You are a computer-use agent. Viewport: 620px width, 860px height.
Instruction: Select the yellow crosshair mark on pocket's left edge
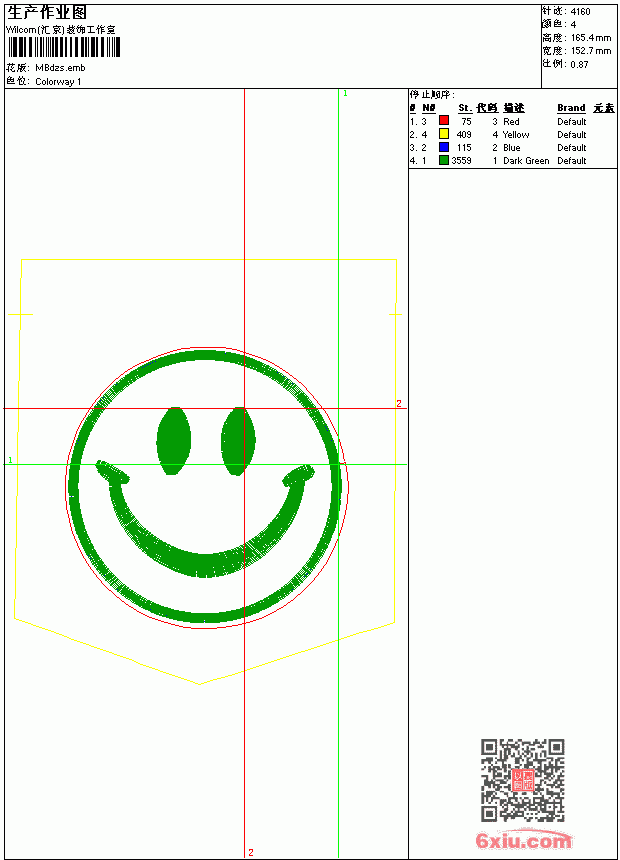tap(20, 314)
